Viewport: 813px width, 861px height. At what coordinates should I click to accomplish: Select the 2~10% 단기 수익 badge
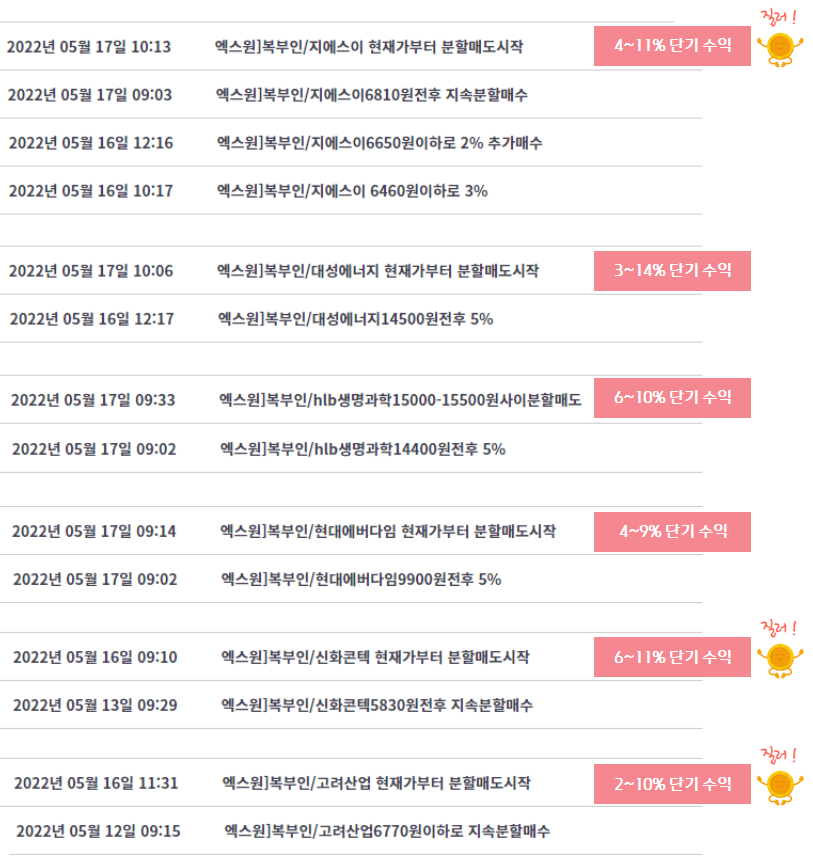tap(672, 784)
